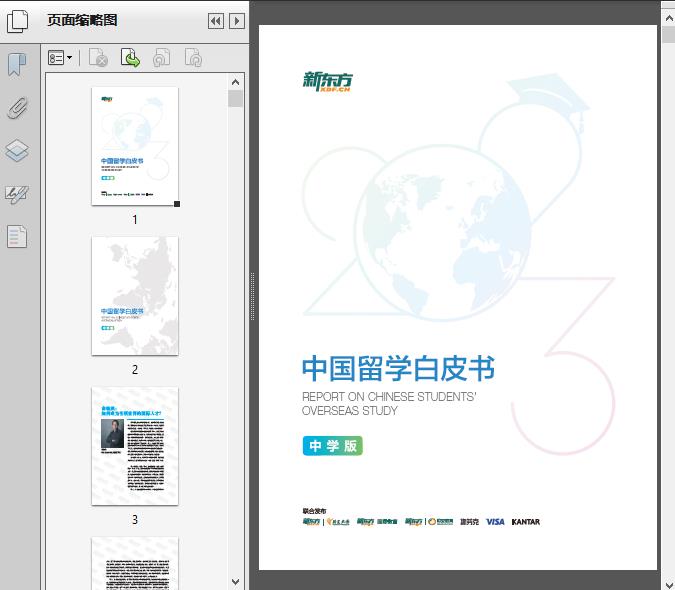Click thumbnail page number label 2

pyautogui.click(x=135, y=370)
